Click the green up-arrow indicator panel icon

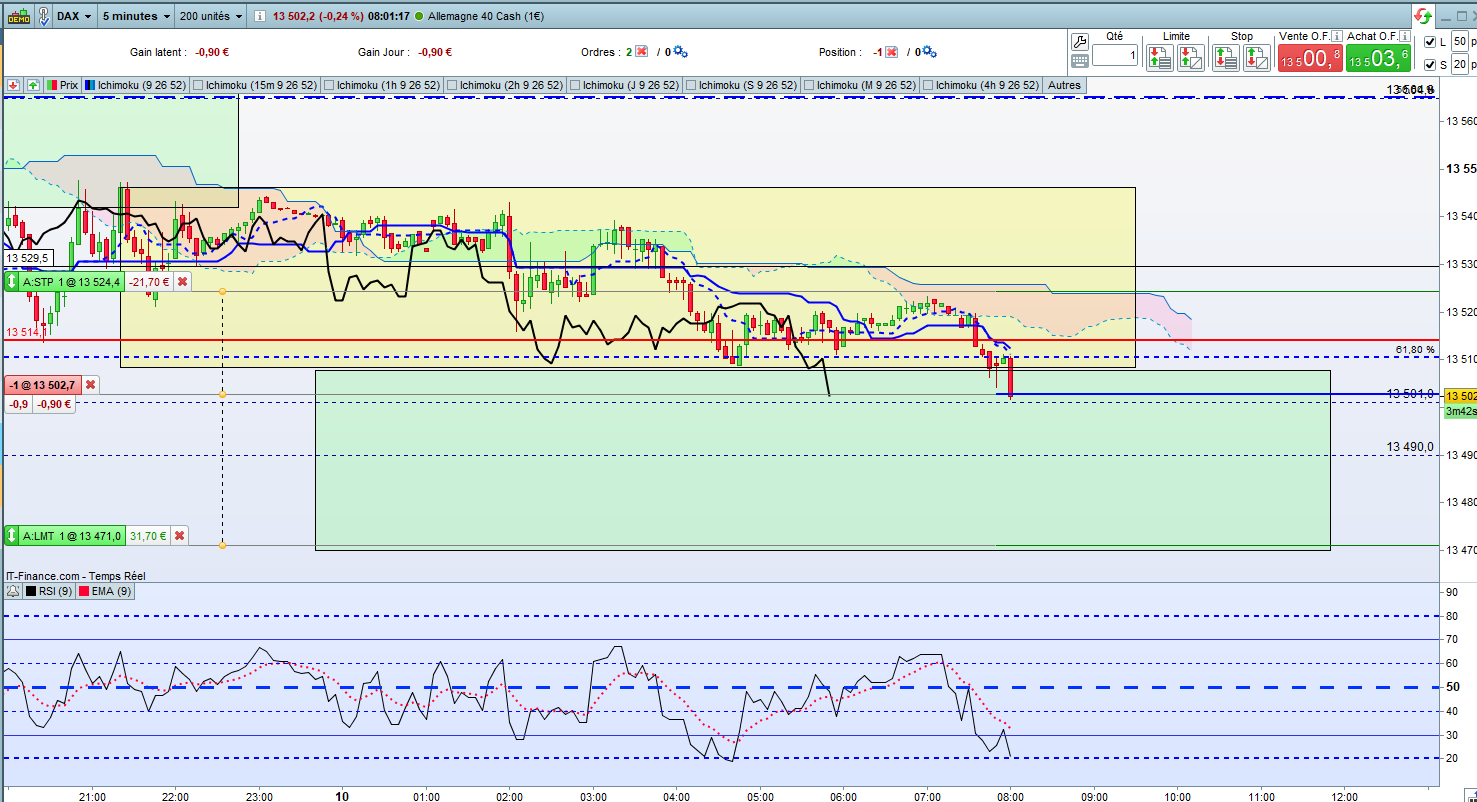(x=33, y=85)
